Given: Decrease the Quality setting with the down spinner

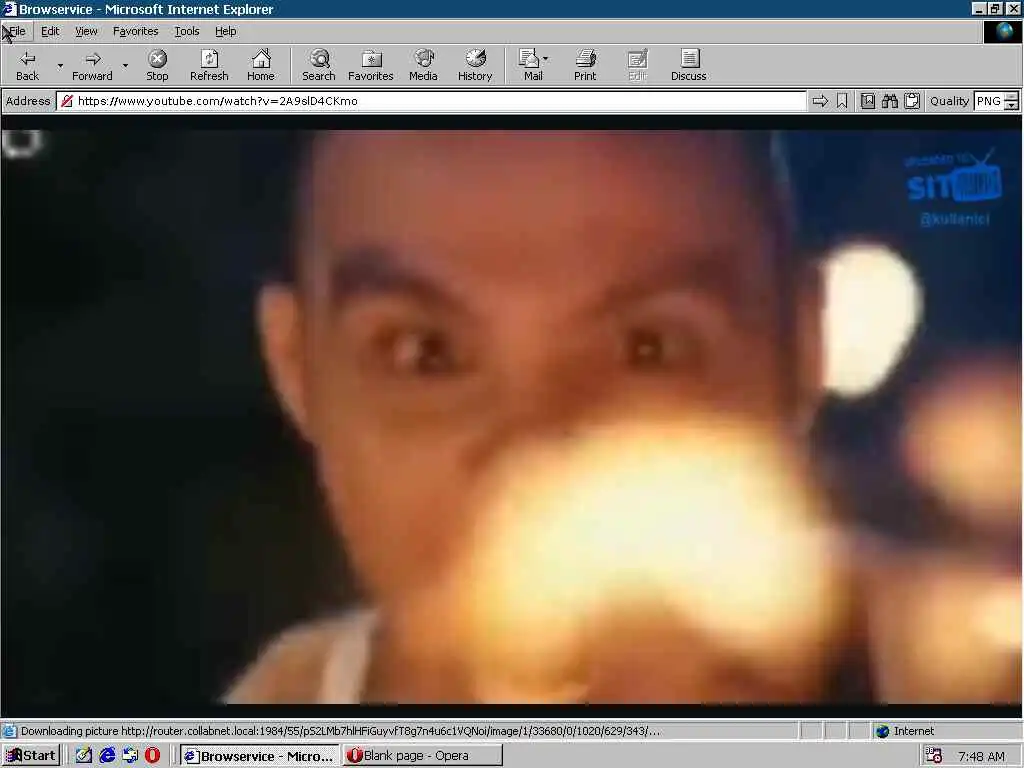Looking at the screenshot, I should pos(1012,106).
